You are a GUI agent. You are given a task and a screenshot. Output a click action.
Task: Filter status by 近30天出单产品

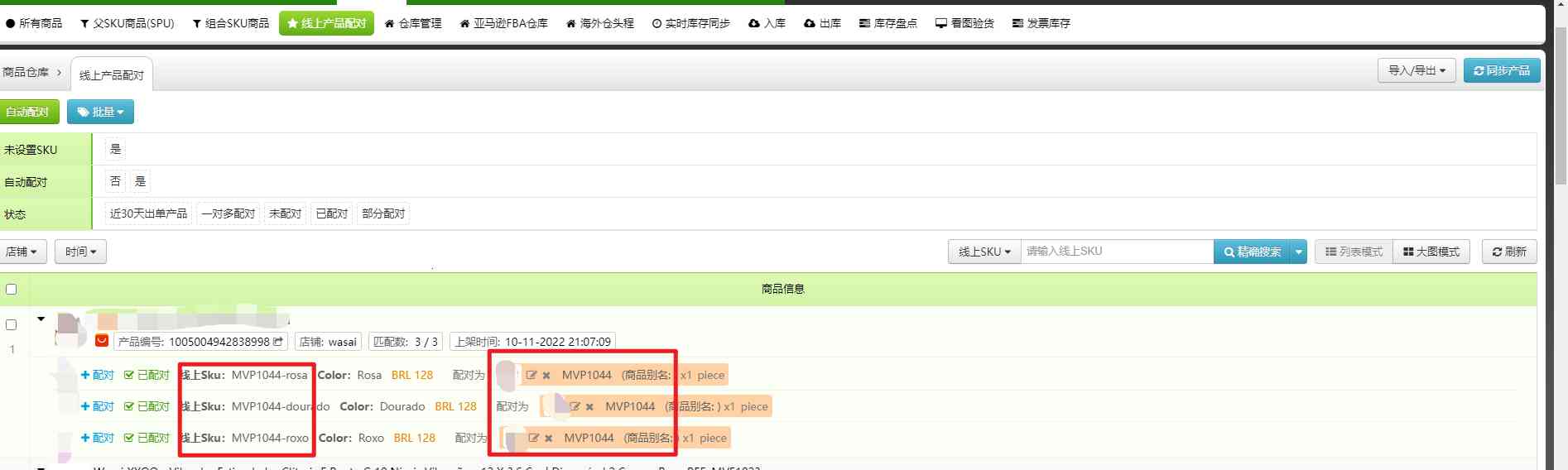click(148, 213)
